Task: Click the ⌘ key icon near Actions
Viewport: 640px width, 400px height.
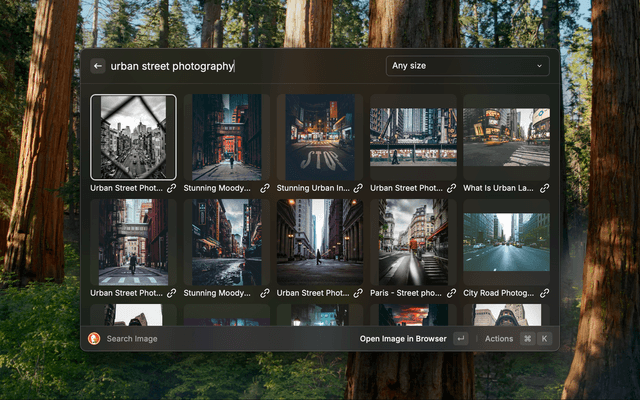Action: pos(527,339)
